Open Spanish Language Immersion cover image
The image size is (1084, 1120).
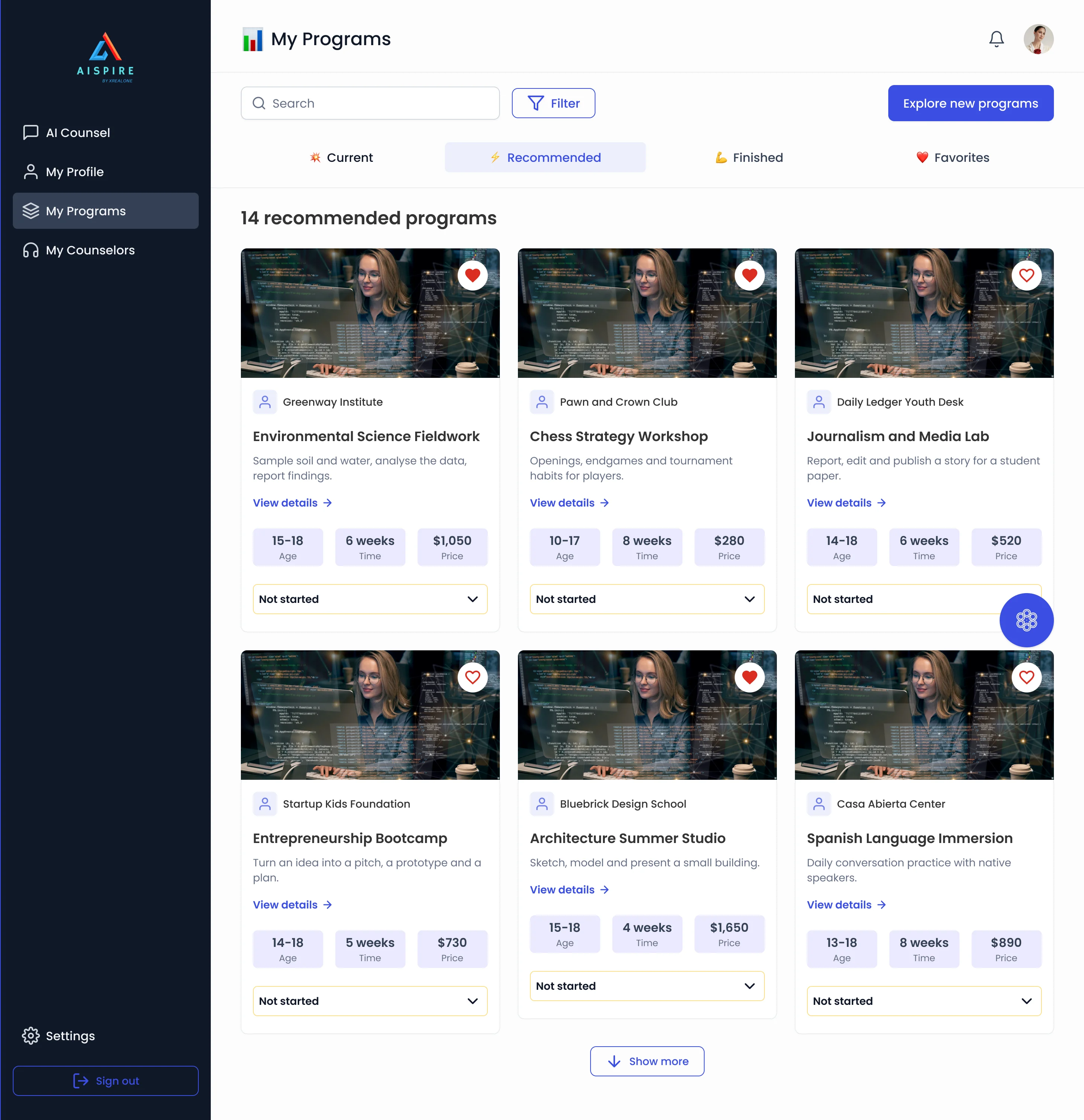[924, 715]
